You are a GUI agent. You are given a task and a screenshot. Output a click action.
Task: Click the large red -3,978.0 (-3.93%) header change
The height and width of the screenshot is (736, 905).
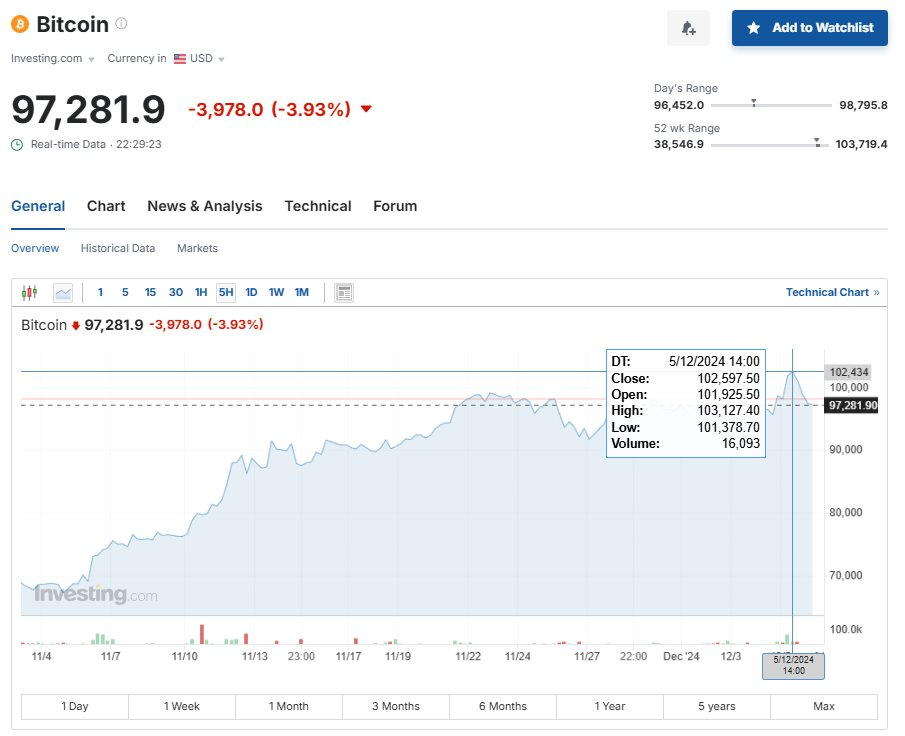coord(270,109)
